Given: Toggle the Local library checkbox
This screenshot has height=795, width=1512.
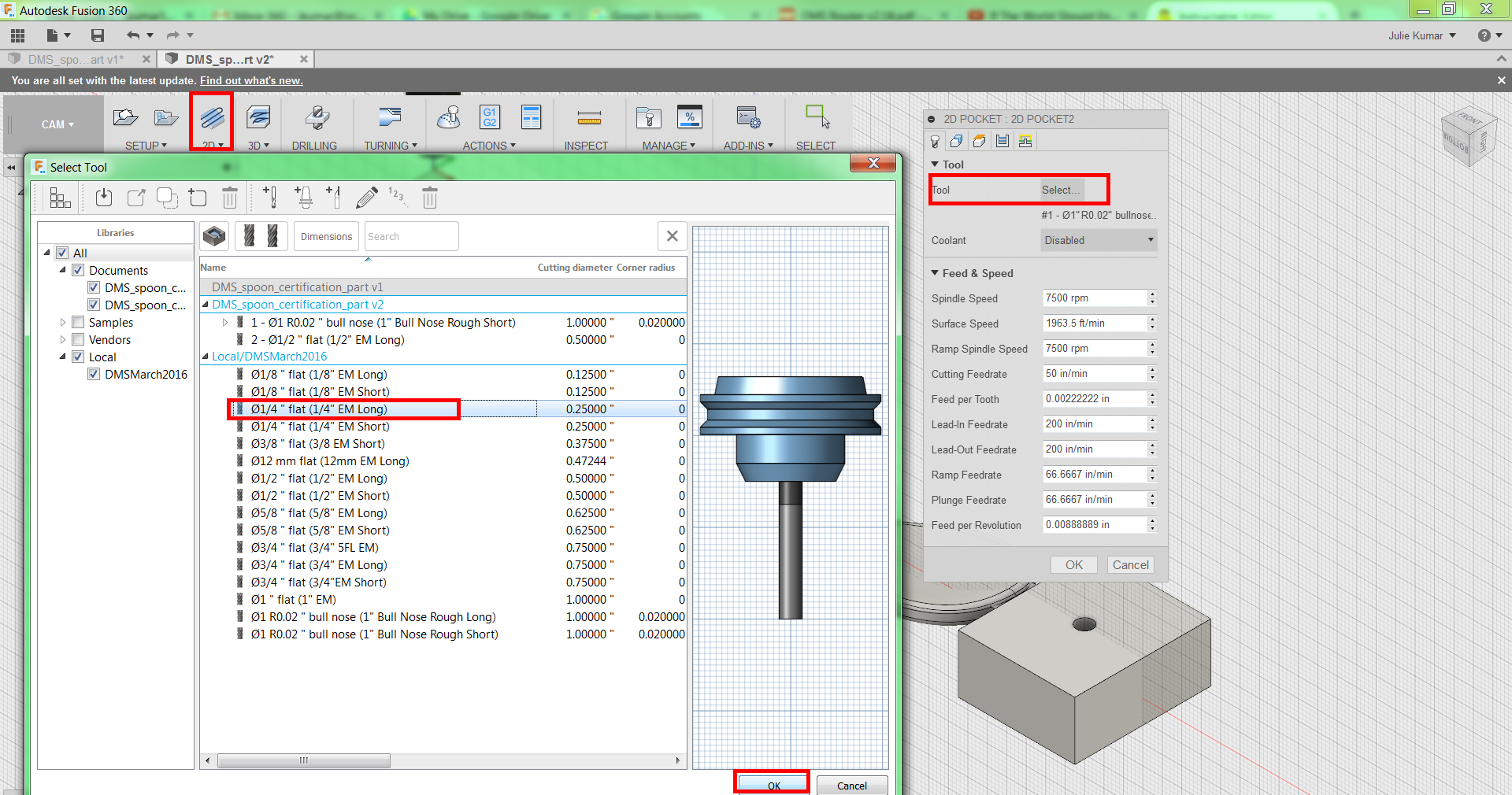Looking at the screenshot, I should click(78, 357).
